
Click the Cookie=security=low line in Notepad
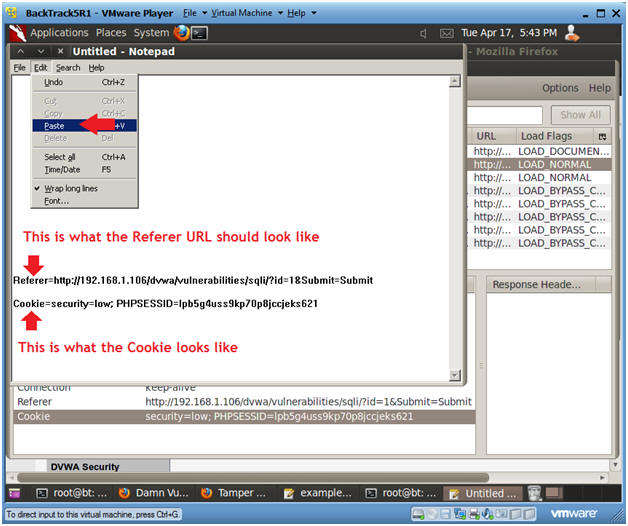[165, 304]
